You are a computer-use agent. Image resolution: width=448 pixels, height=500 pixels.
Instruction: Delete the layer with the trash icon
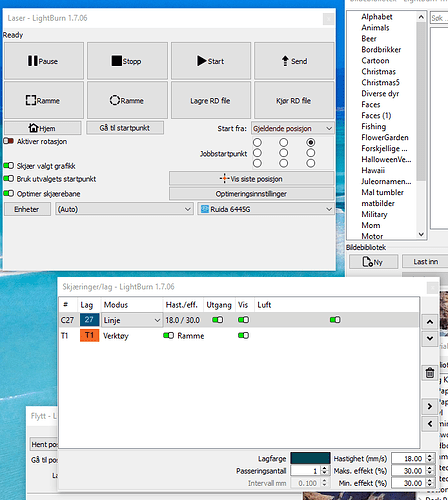click(430, 372)
